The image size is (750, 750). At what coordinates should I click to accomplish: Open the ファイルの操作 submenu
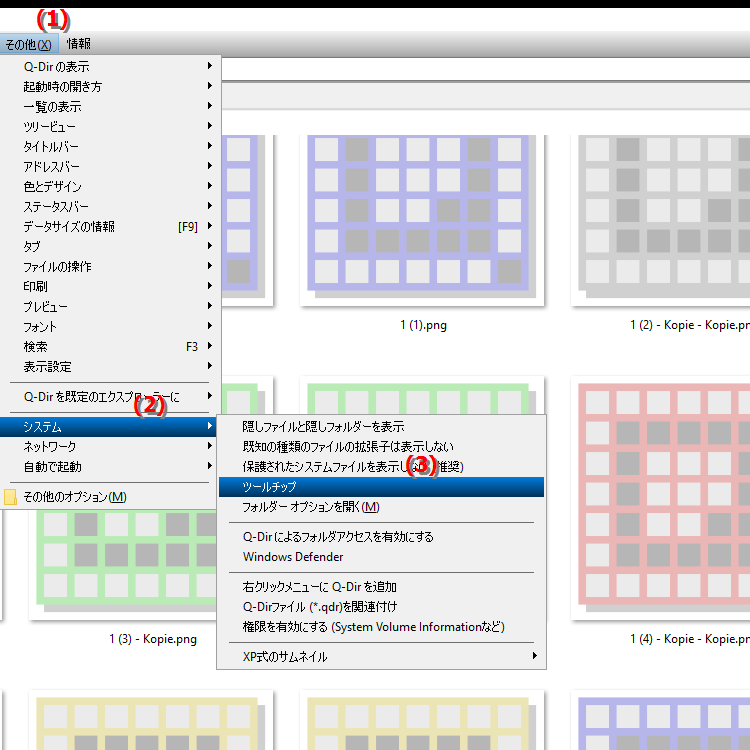[x=110, y=266]
